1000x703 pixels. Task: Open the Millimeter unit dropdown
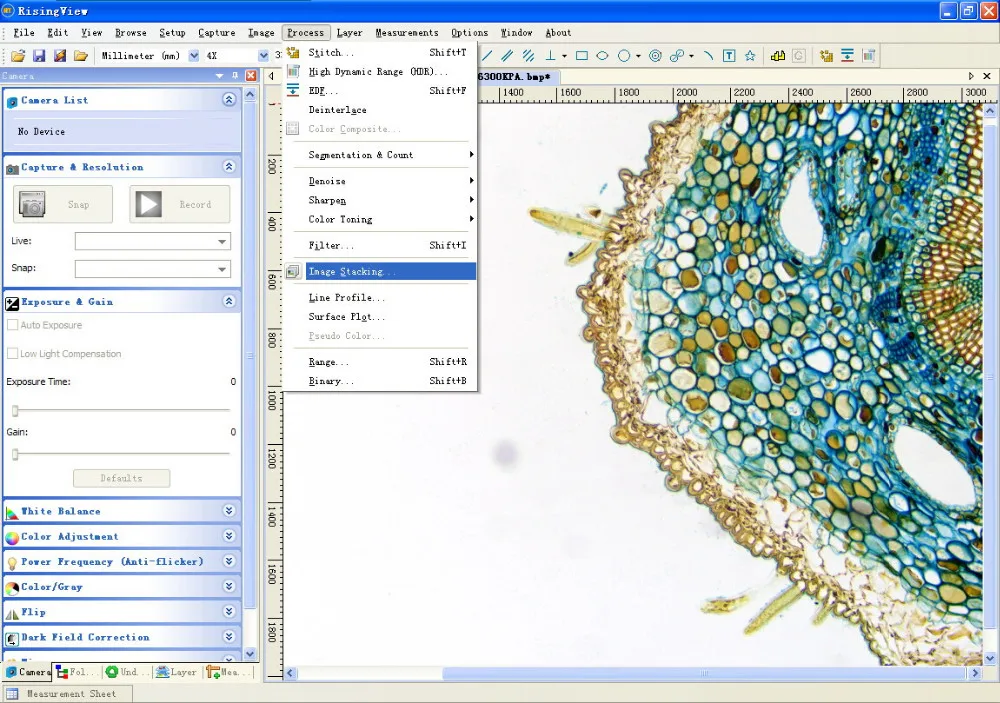(x=194, y=56)
